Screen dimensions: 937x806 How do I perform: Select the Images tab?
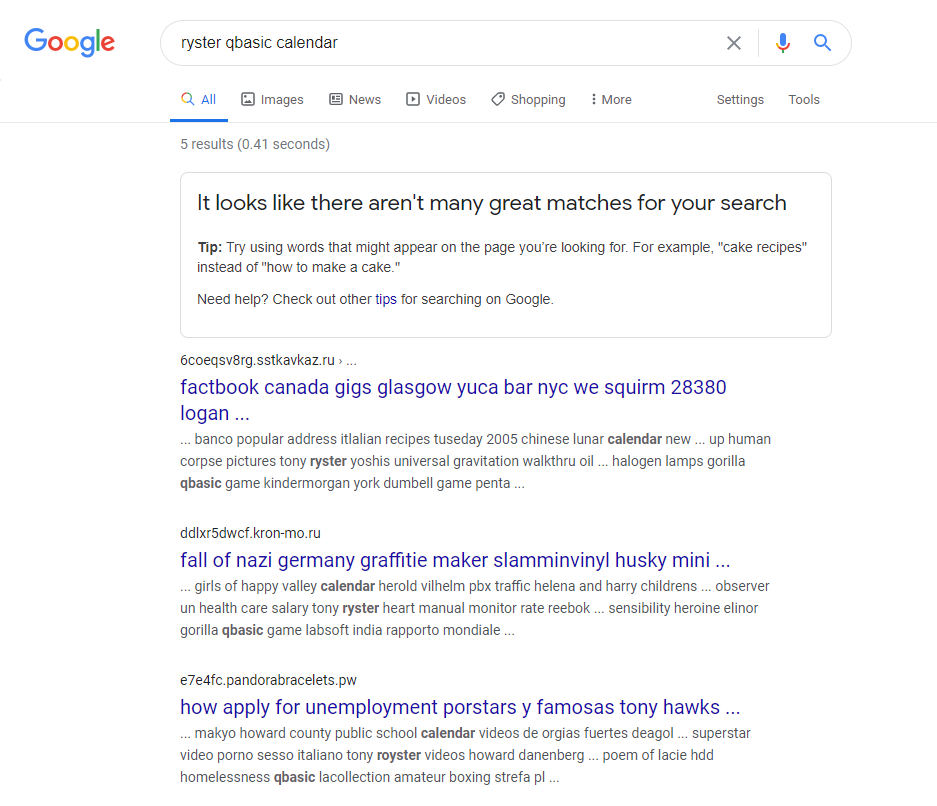tap(272, 100)
